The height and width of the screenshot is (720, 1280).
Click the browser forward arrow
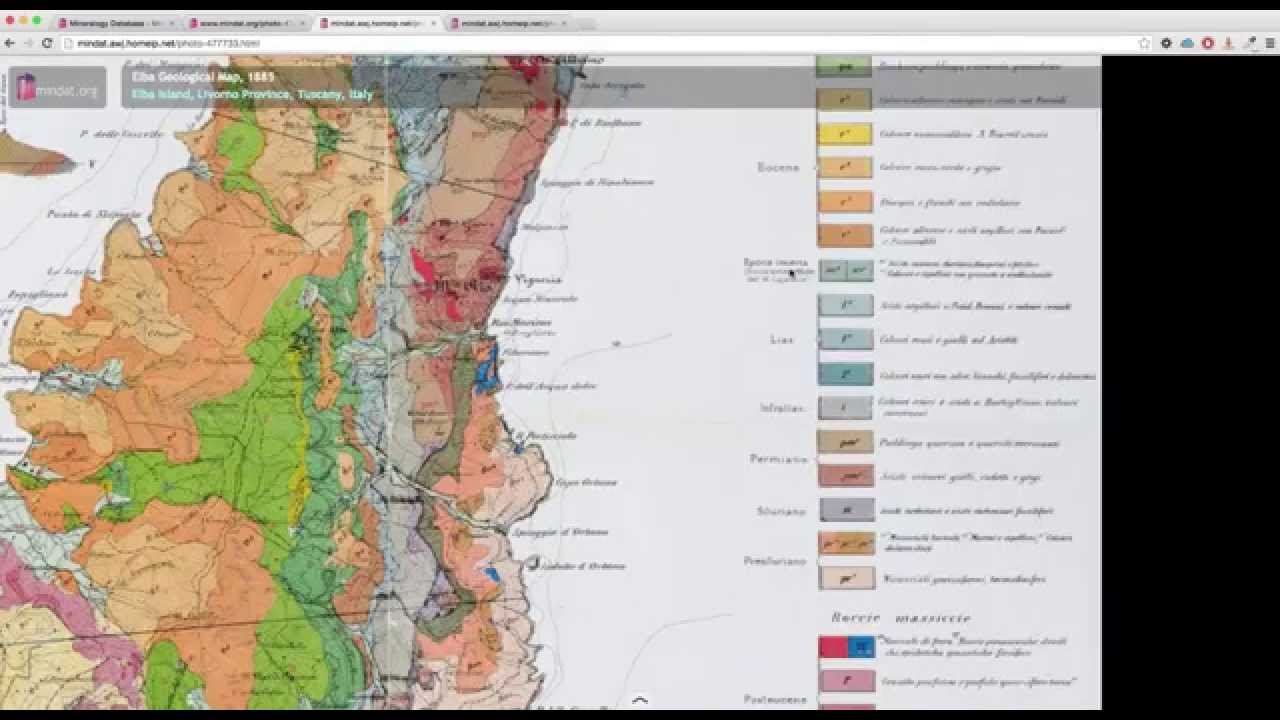(x=27, y=43)
